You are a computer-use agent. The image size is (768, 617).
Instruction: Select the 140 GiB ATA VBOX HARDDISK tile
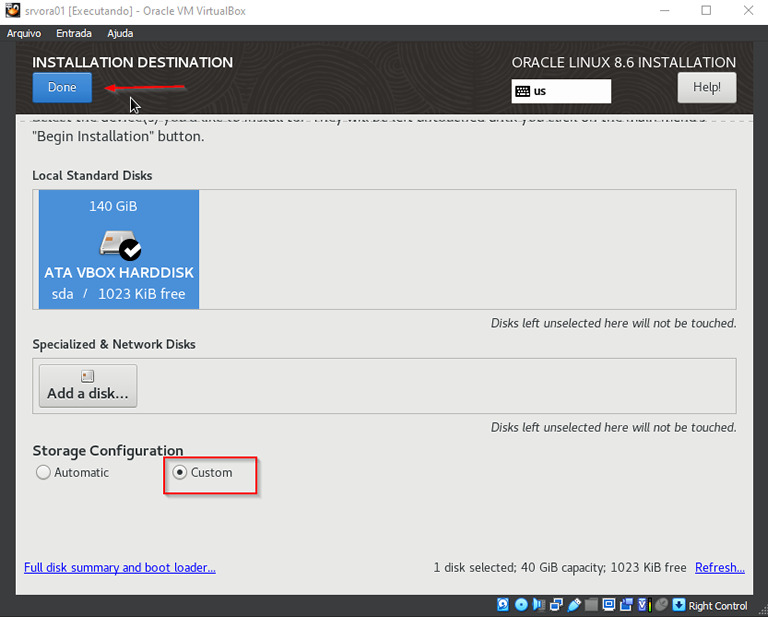(x=119, y=249)
